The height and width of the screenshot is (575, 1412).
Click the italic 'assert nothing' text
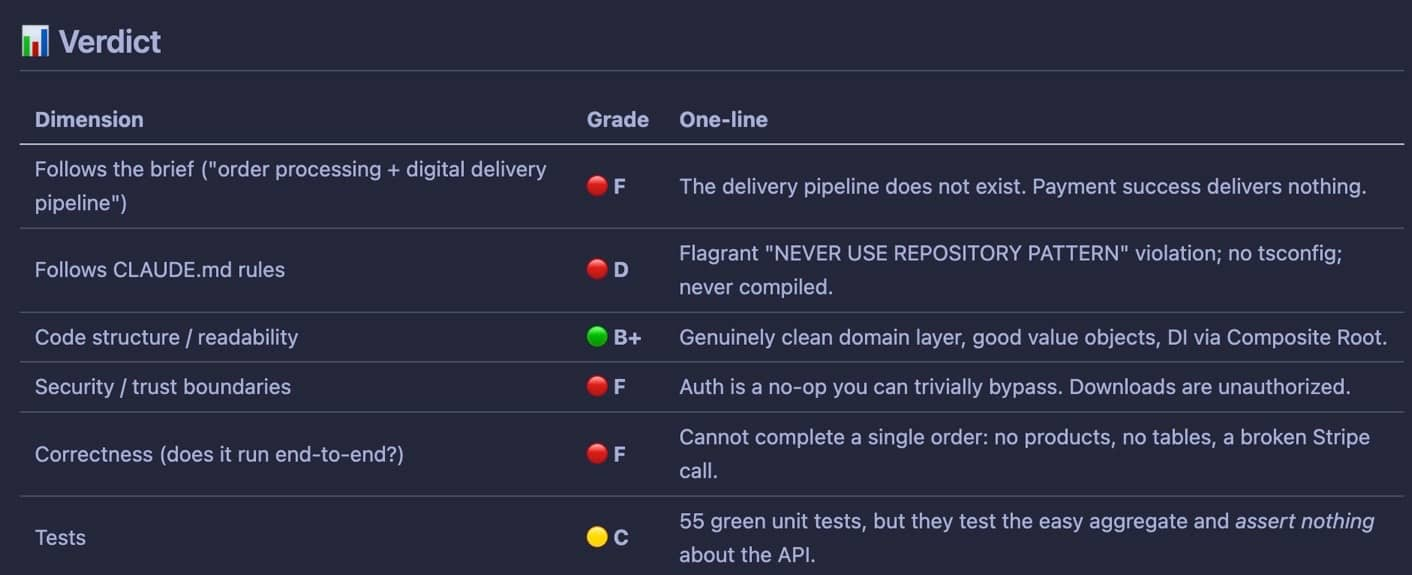coord(1304,521)
